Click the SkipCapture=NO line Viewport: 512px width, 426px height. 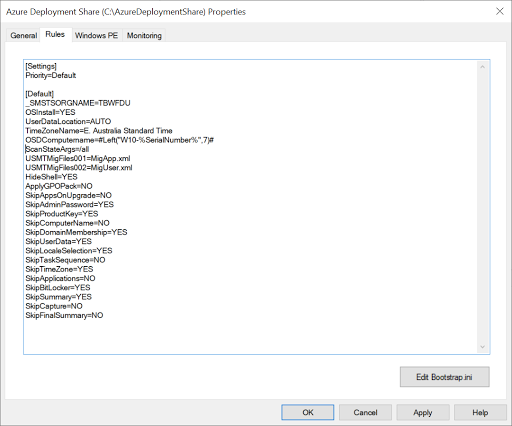tap(54, 306)
